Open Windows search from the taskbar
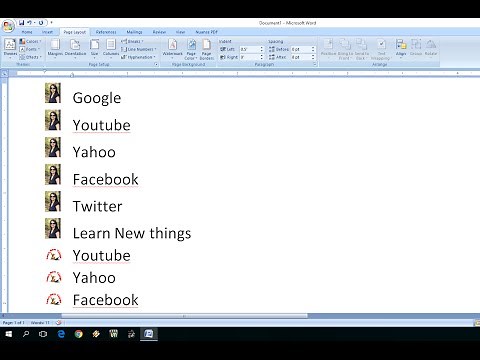The image size is (480, 360). click(26, 334)
